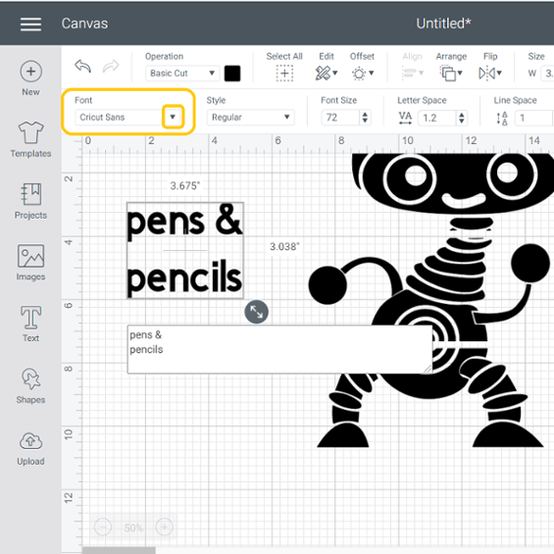Click inside the text edit box

point(279,349)
